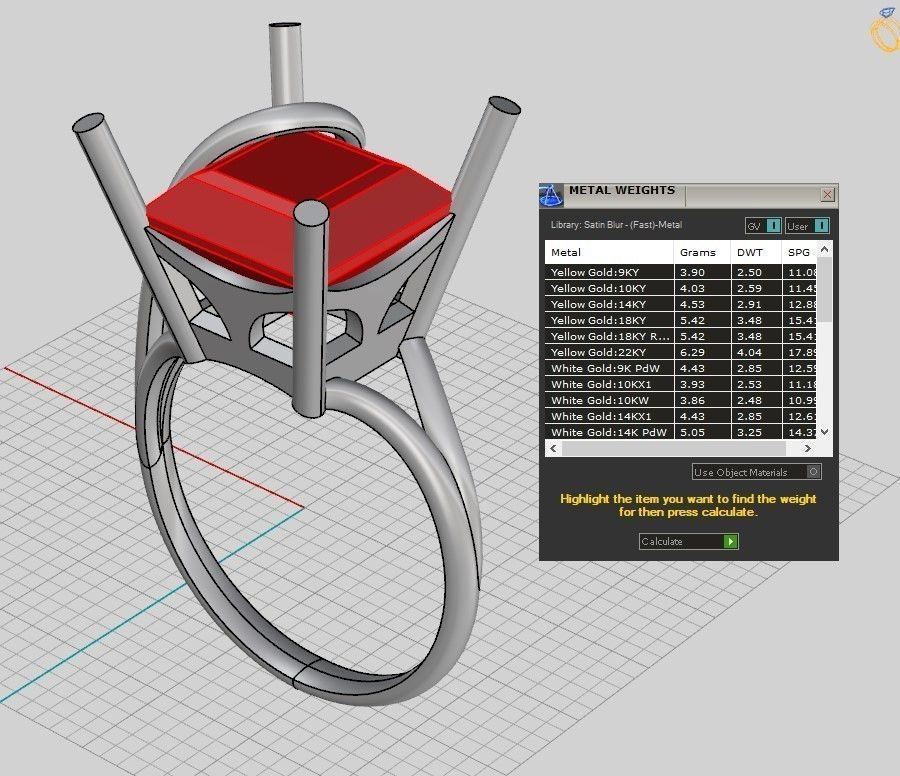
Task: Click the SPG value for Yellow Gold:9KY
Action: tap(800, 272)
